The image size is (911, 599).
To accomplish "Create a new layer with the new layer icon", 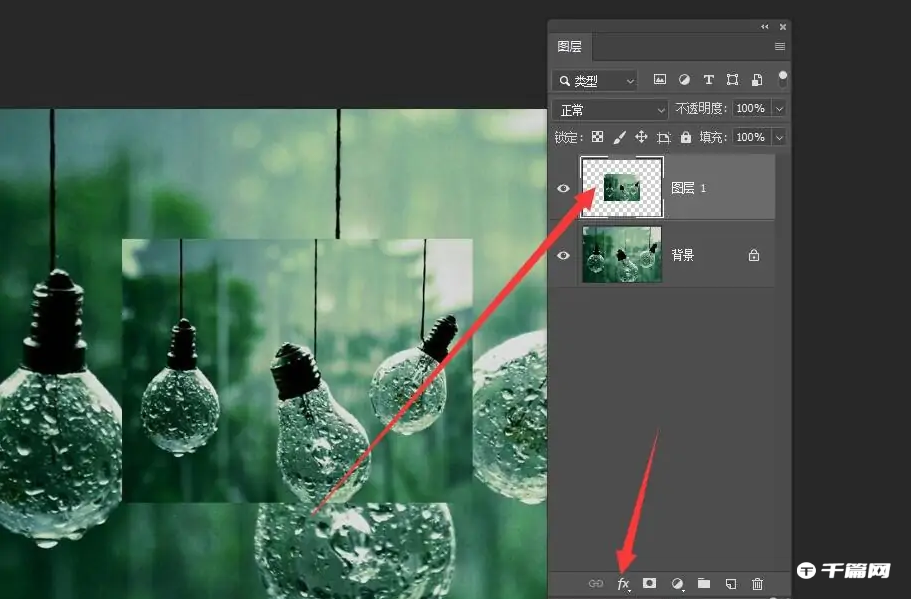I will tap(730, 584).
